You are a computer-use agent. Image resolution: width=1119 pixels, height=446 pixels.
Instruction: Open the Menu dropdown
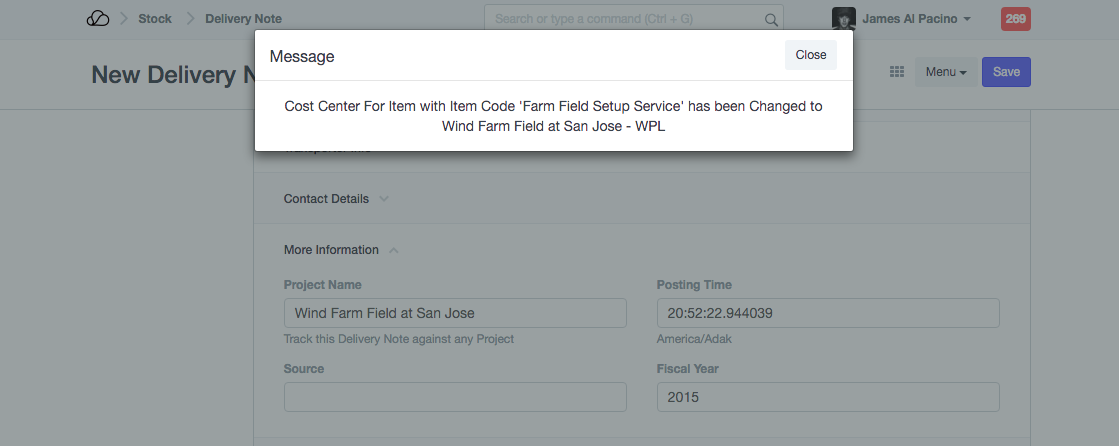[x=945, y=72]
